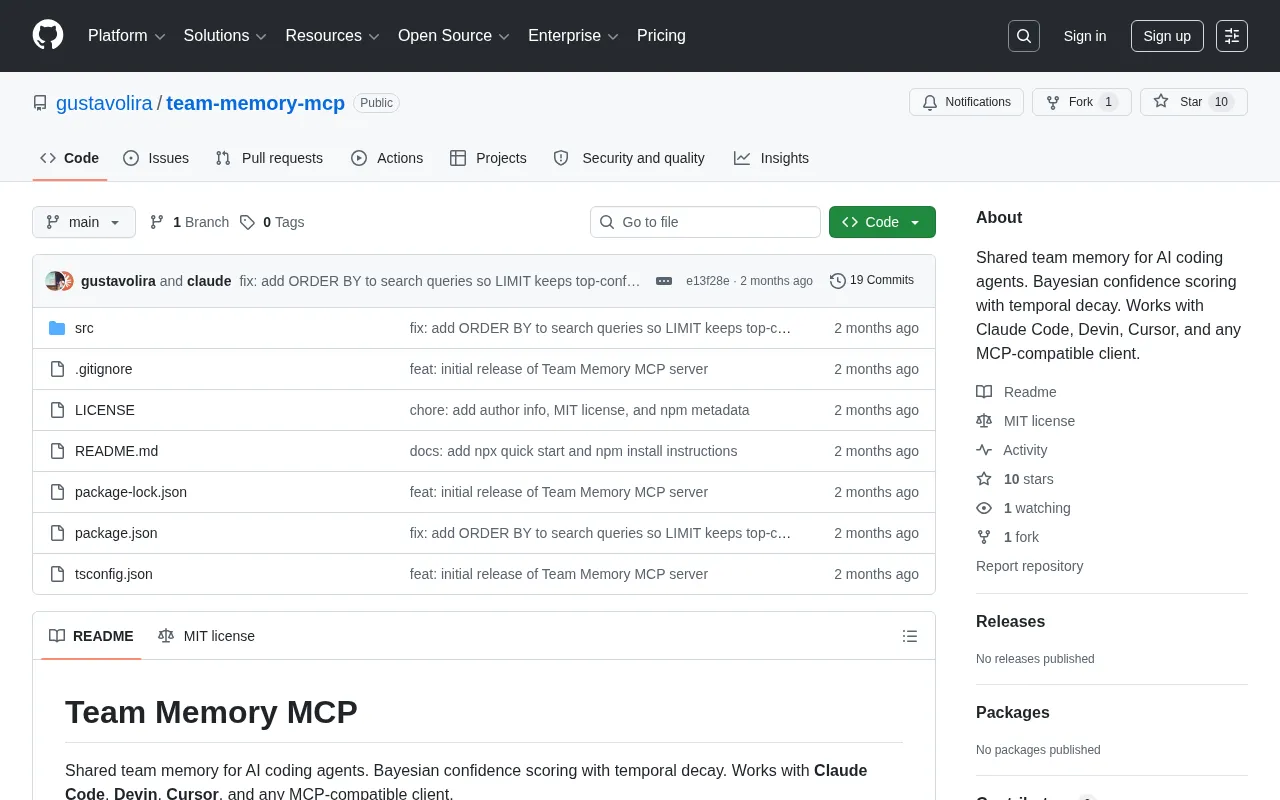Expand the Open Source menu
The height and width of the screenshot is (800, 1280).
[454, 36]
